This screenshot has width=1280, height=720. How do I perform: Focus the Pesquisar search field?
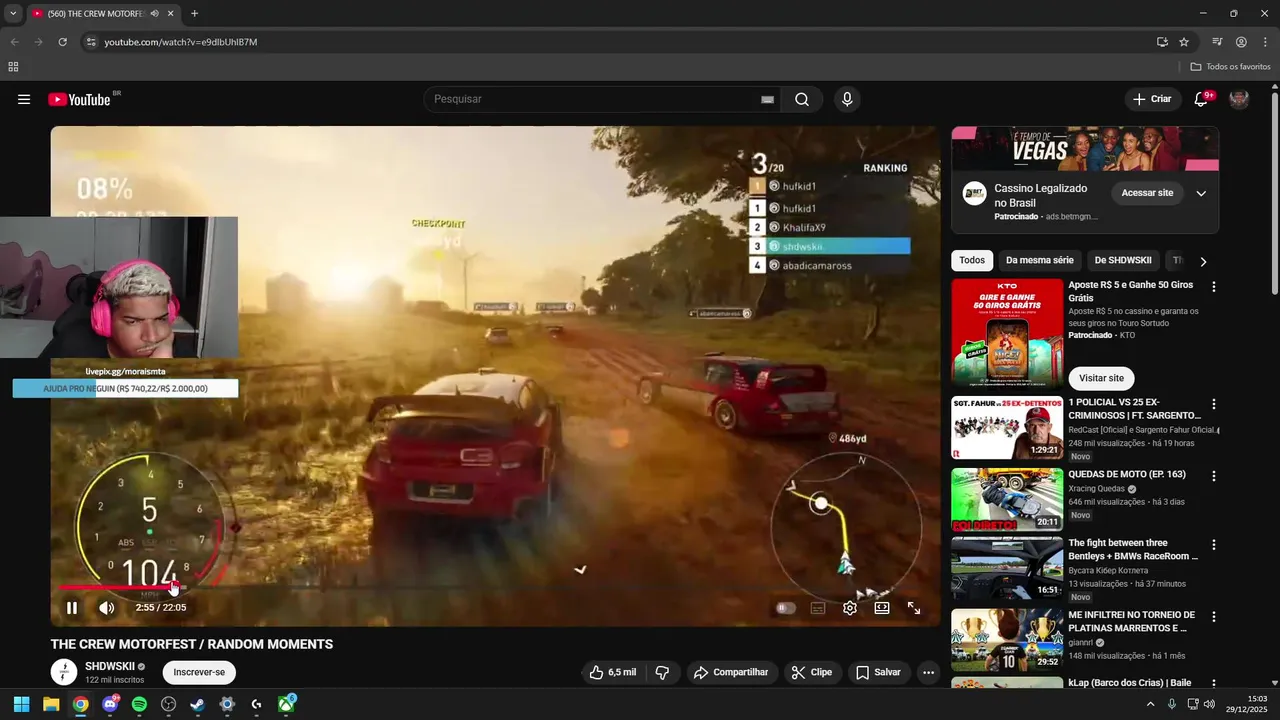590,99
